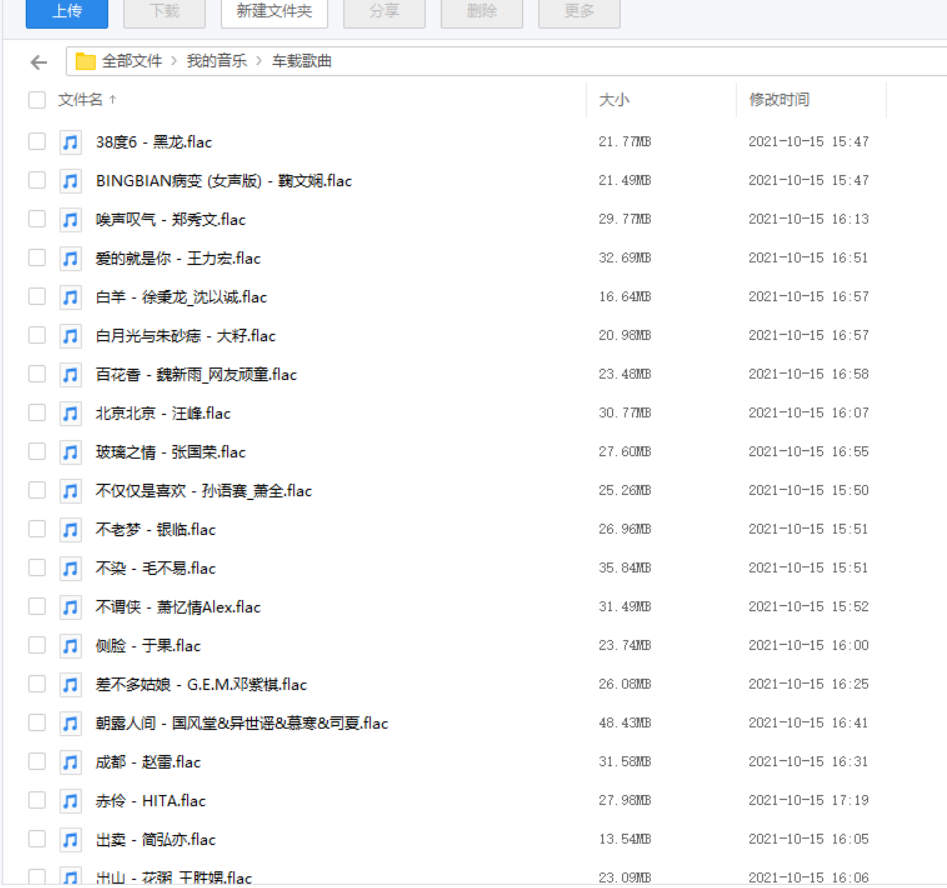The image size is (947, 888).
Task: Click the music icon for 侧脸 - 于果.flac
Action: point(70,645)
